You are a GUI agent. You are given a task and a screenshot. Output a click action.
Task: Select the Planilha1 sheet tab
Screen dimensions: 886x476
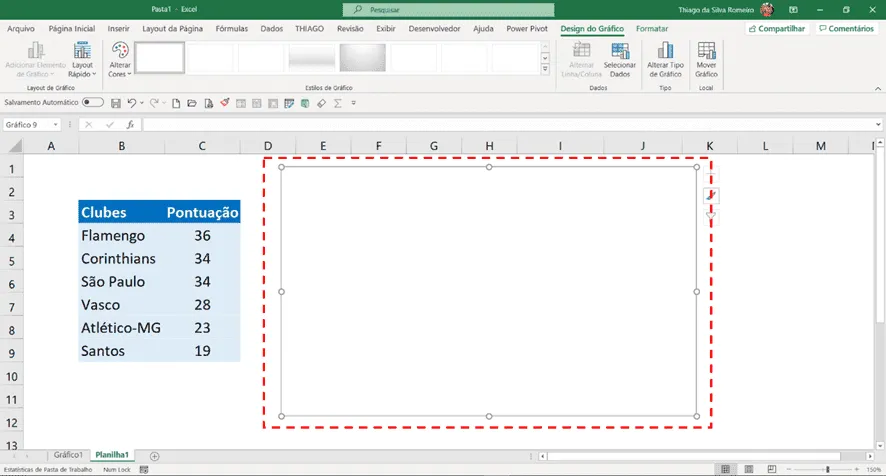[112, 455]
